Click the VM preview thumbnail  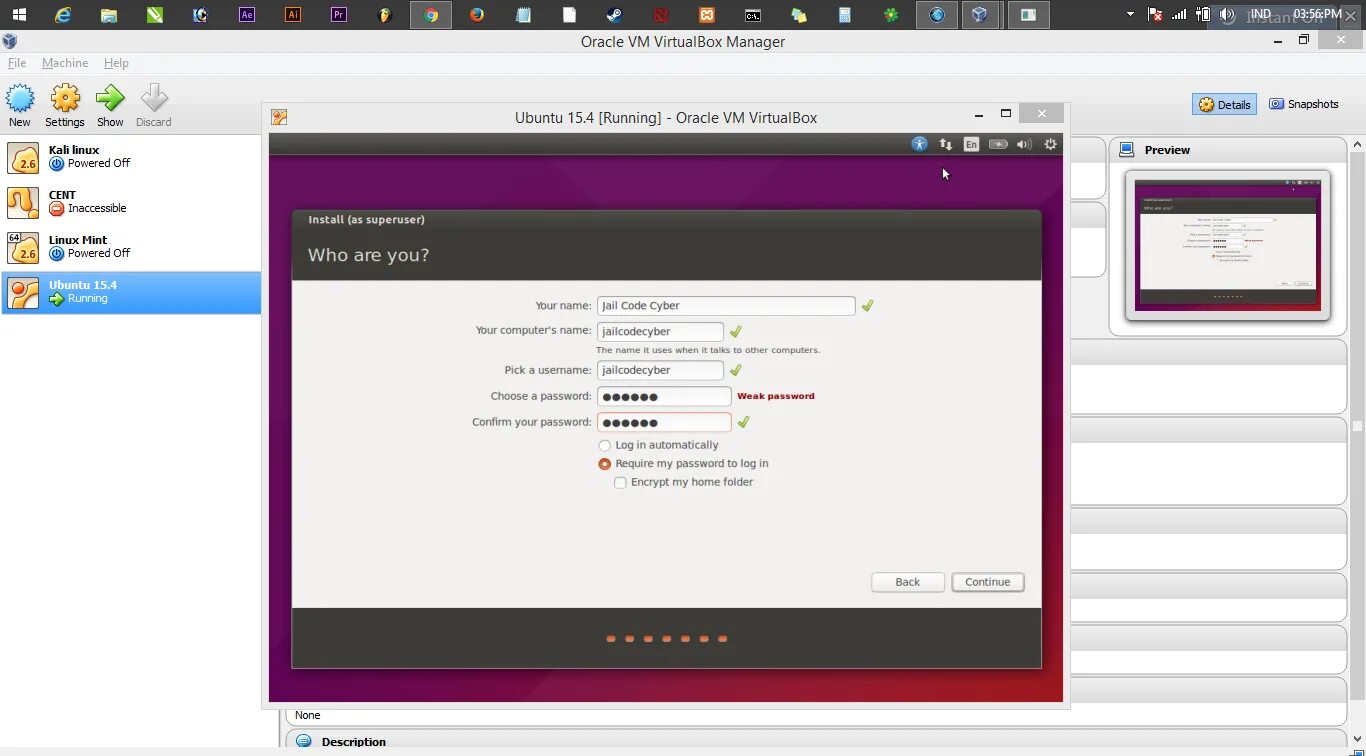pos(1228,244)
